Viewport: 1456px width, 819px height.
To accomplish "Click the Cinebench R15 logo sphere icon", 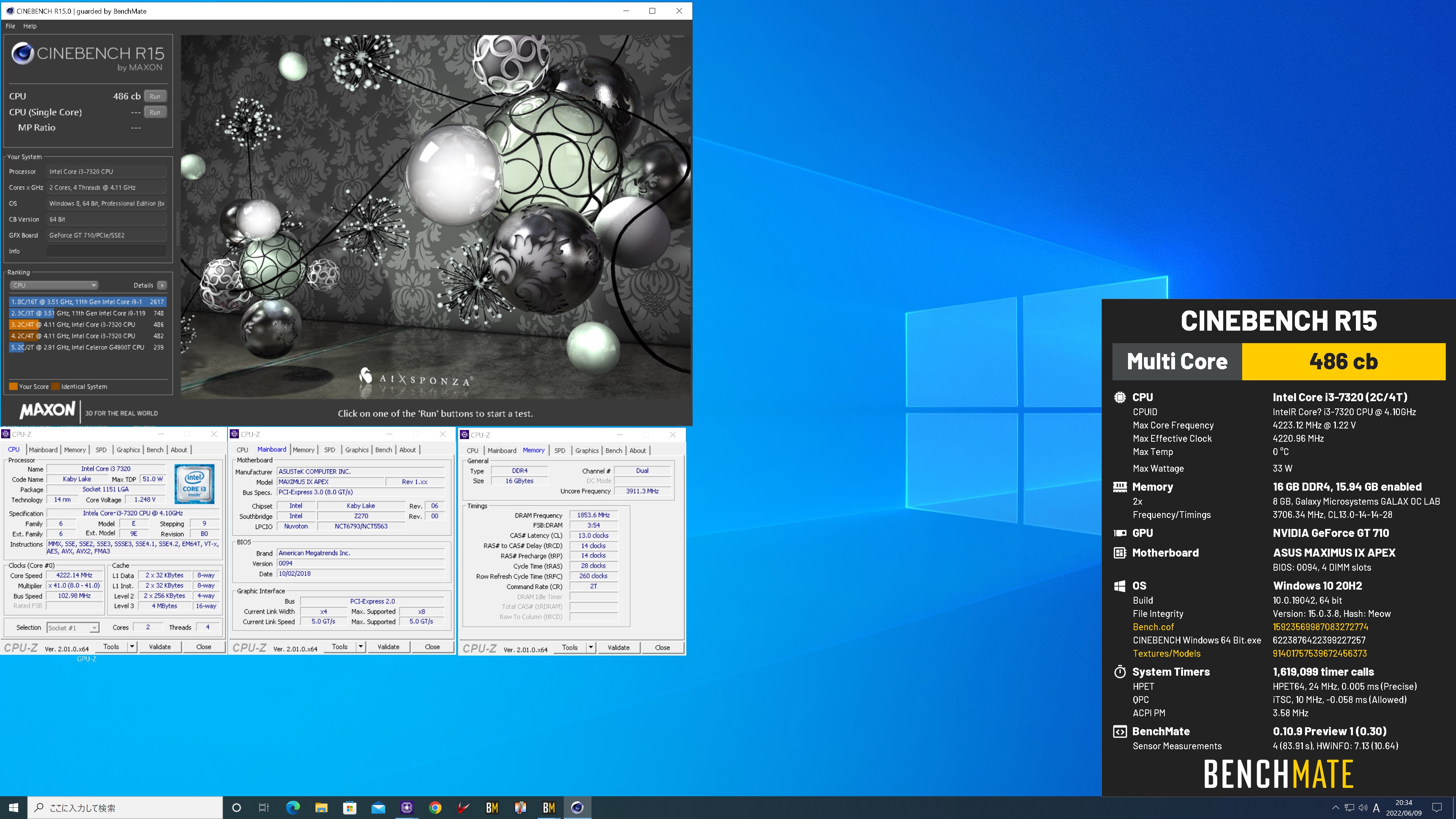I will pos(23,54).
